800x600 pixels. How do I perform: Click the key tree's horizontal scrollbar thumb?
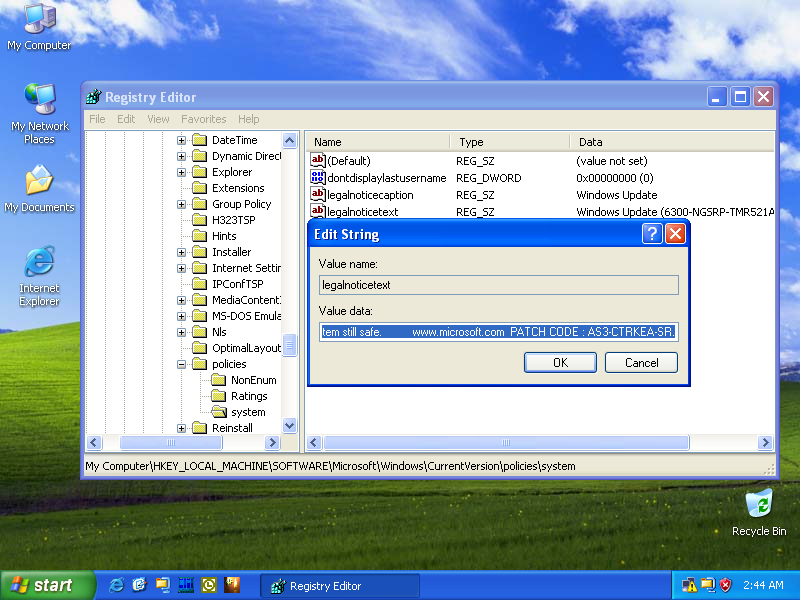coord(171,442)
